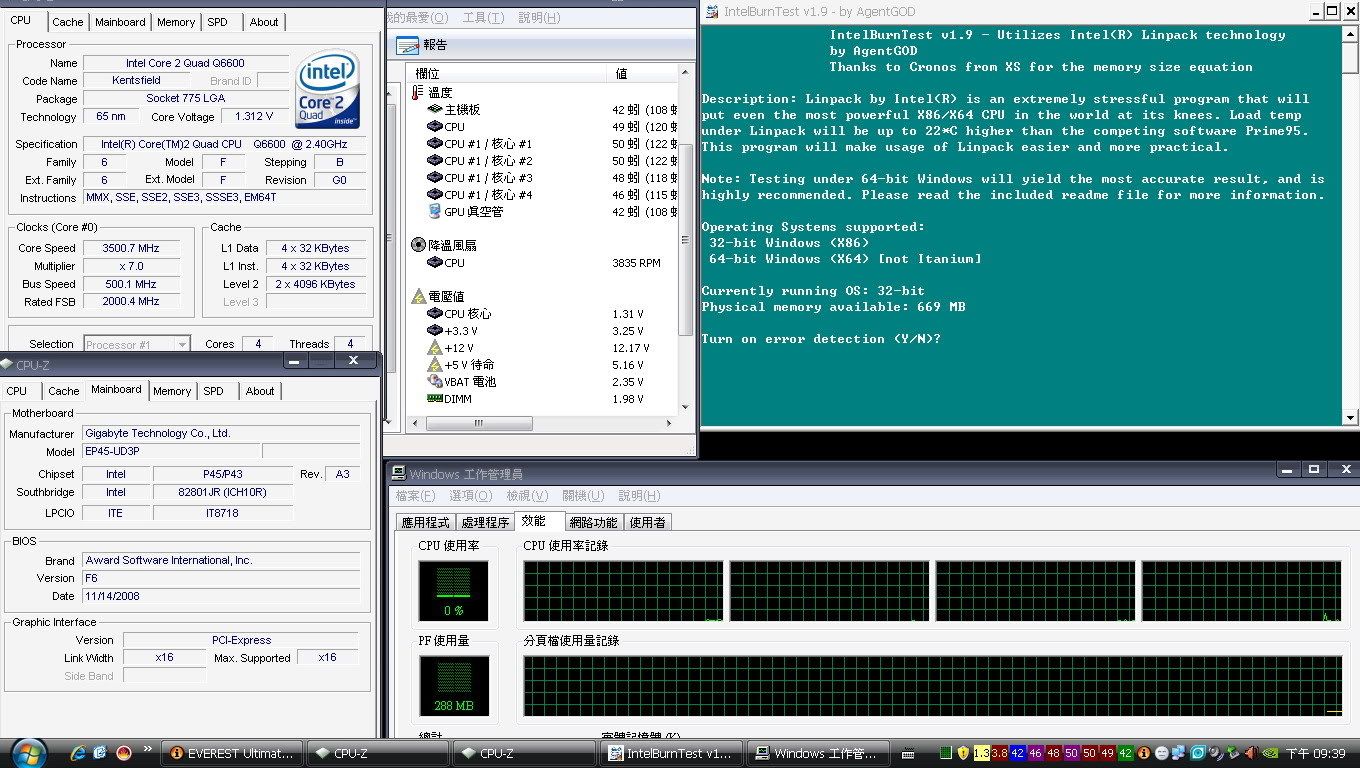Click the VBAT 電池 battery icon
Image resolution: width=1360 pixels, height=768 pixels.
tap(435, 381)
